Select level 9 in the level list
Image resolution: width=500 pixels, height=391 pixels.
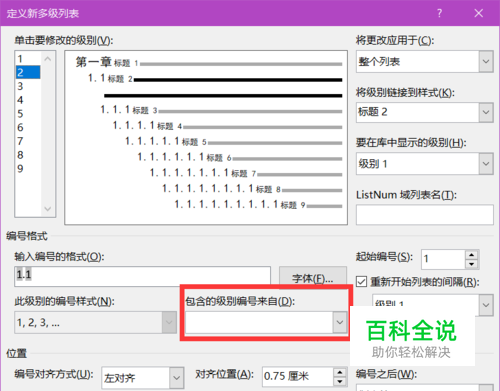click(x=28, y=168)
